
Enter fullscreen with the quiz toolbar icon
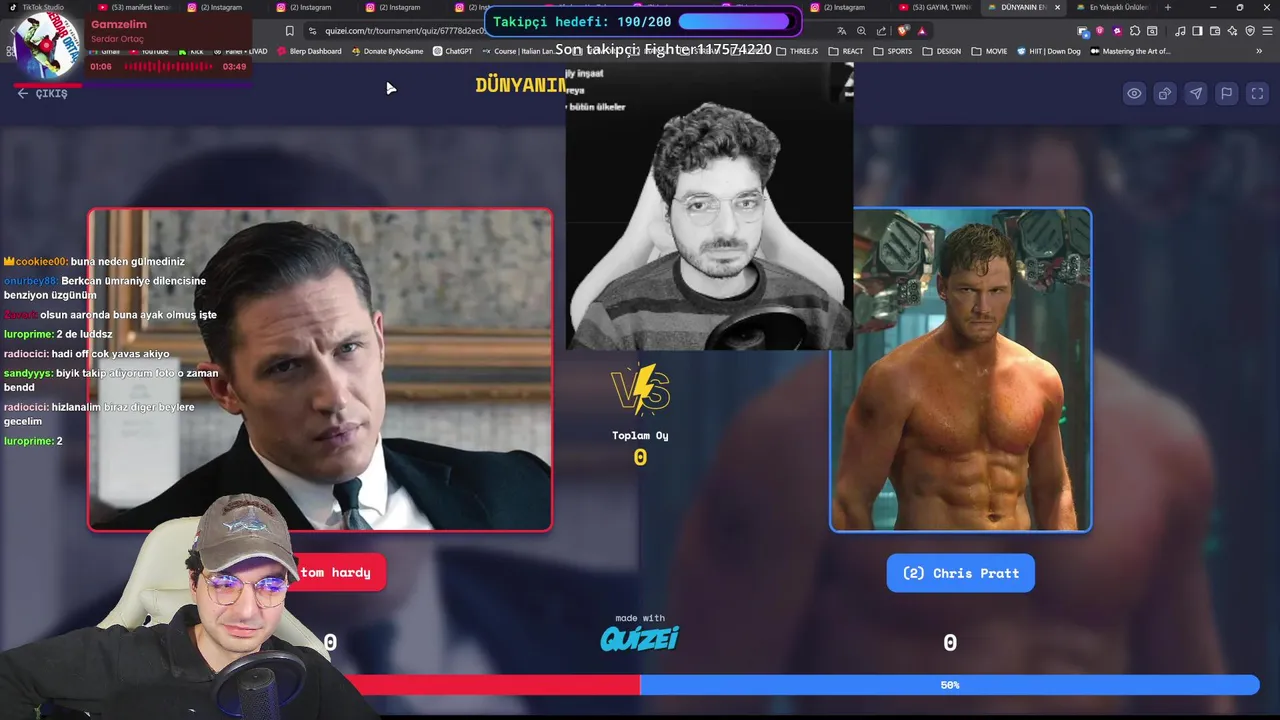pyautogui.click(x=1258, y=93)
